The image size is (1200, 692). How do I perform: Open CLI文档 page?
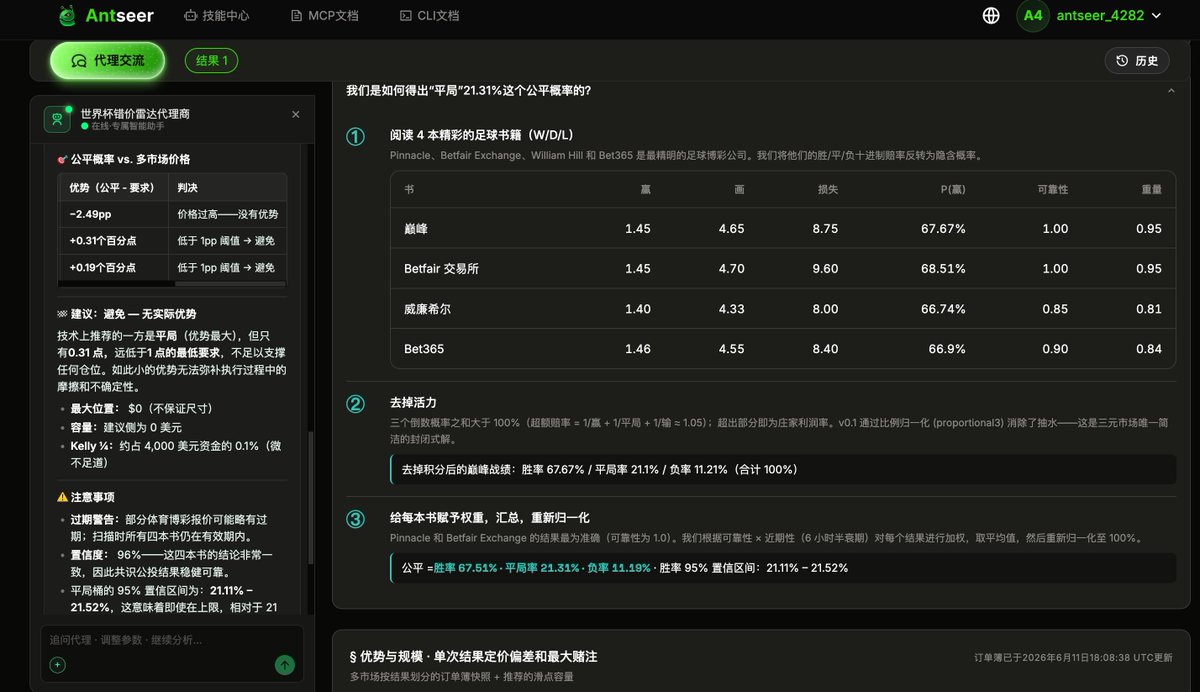click(429, 16)
